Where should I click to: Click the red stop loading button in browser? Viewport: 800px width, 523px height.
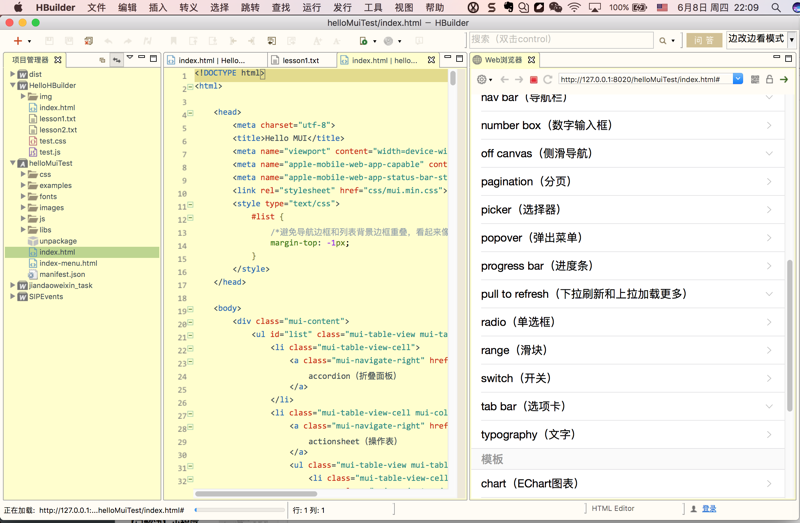pos(533,79)
